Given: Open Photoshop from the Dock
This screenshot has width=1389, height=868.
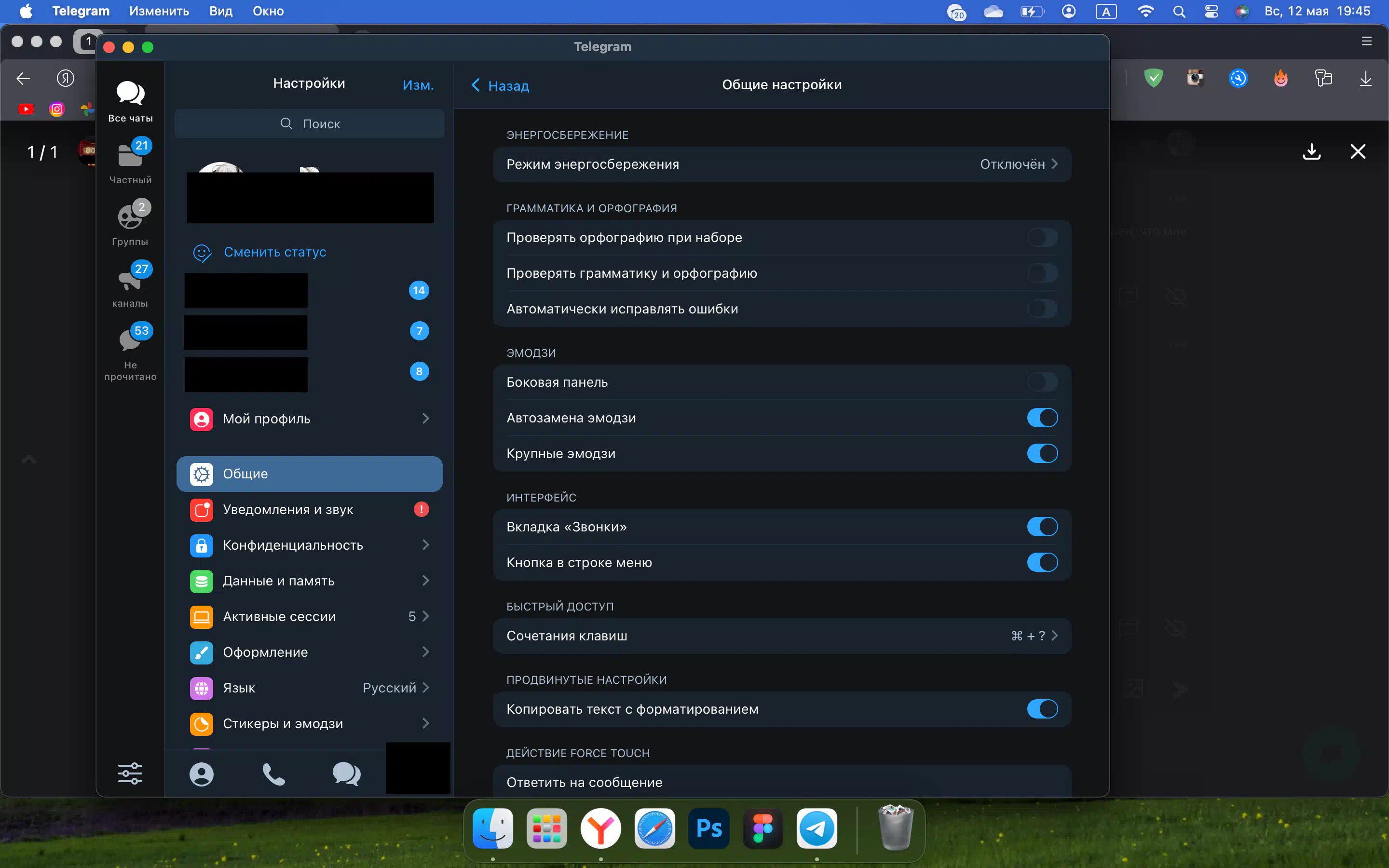Looking at the screenshot, I should (x=709, y=828).
